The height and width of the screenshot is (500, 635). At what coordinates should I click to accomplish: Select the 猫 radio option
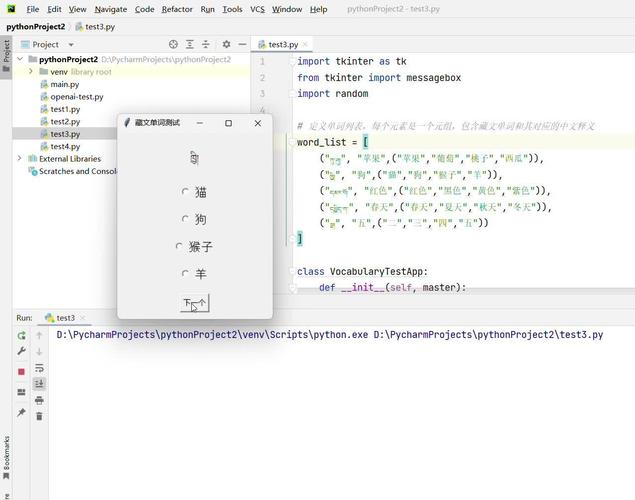[x=194, y=192]
